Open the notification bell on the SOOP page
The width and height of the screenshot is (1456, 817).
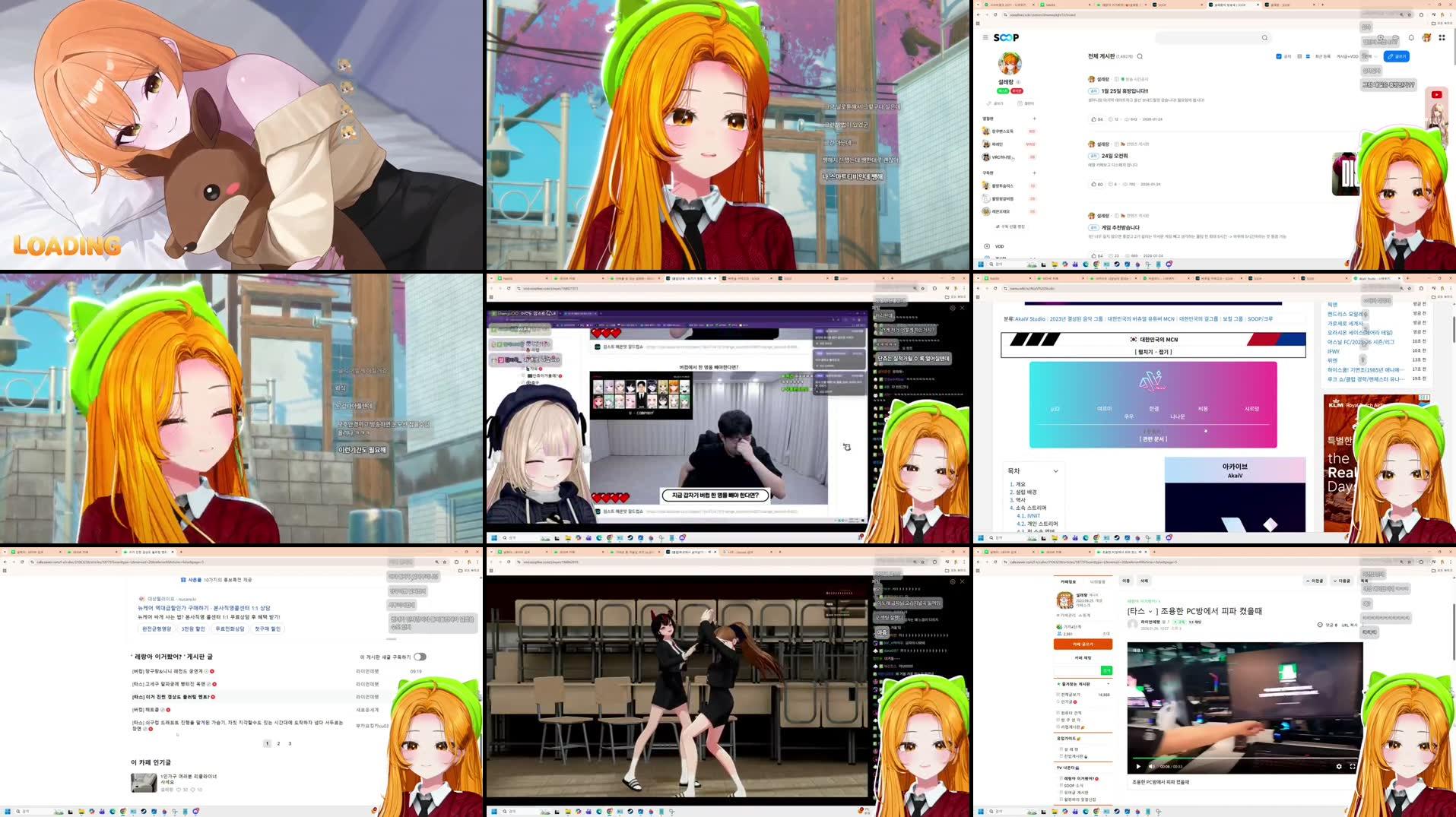point(1412,37)
